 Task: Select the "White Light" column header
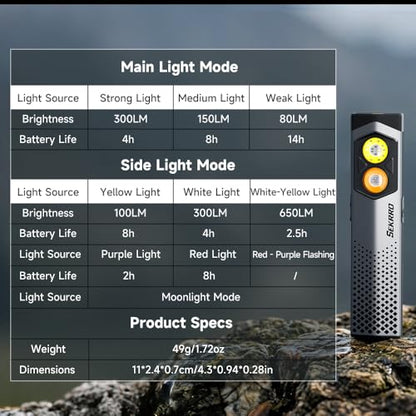[211, 192]
